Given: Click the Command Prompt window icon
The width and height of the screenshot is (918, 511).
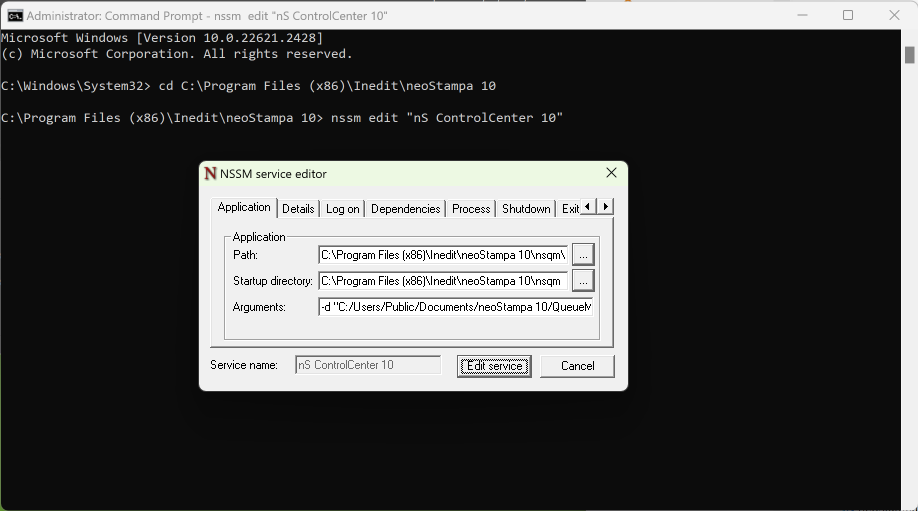Looking at the screenshot, I should pyautogui.click(x=15, y=16).
